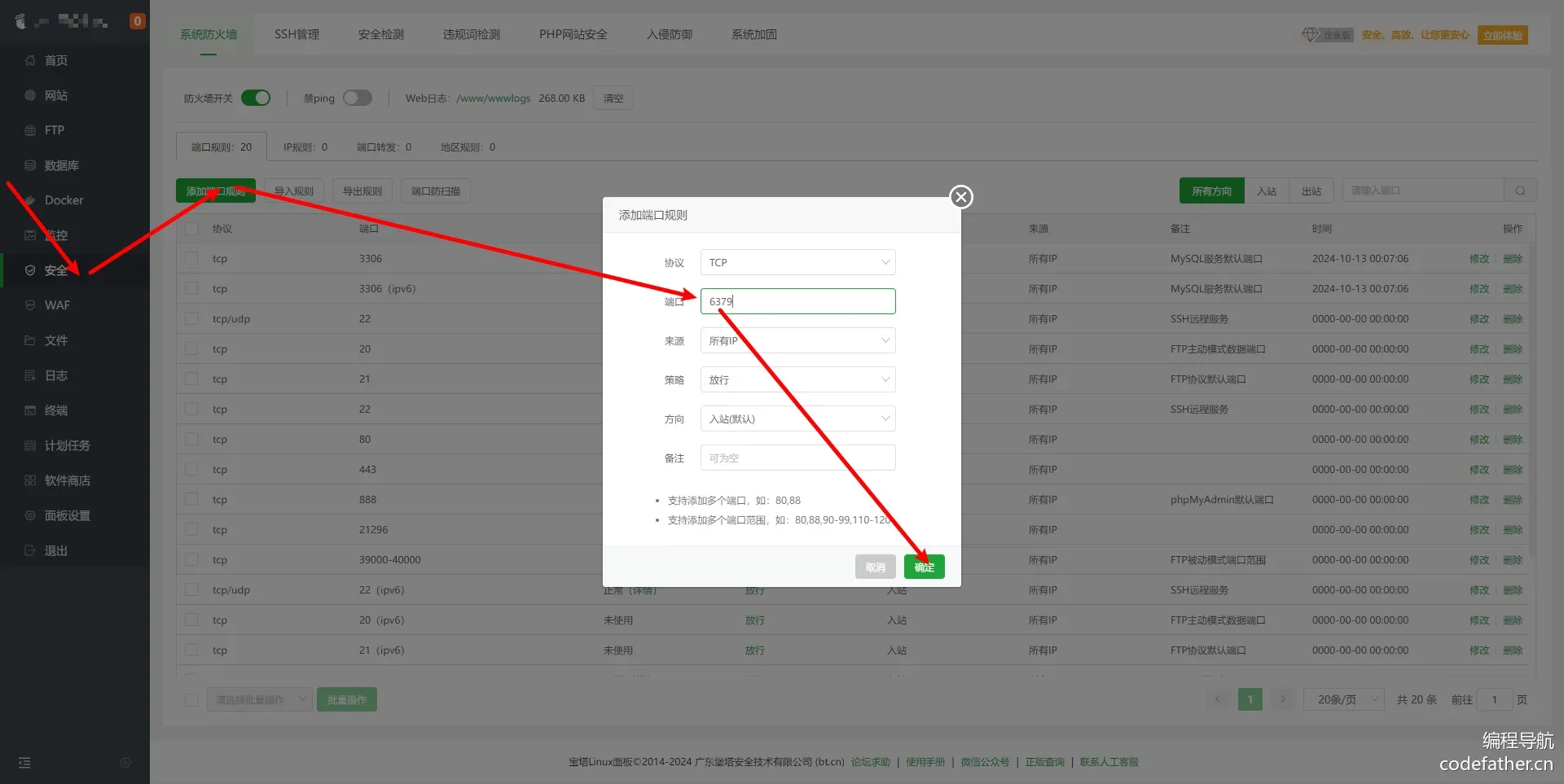Toggle the firewall switch off
The width and height of the screenshot is (1564, 784).
tap(256, 98)
